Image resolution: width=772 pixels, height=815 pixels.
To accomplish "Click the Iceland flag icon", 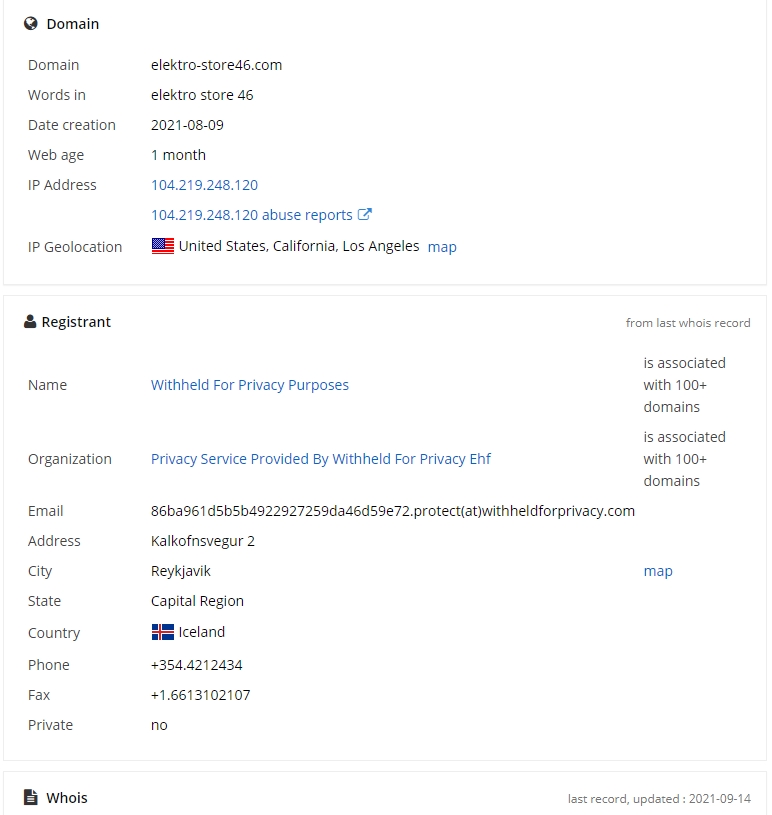I will click(163, 632).
